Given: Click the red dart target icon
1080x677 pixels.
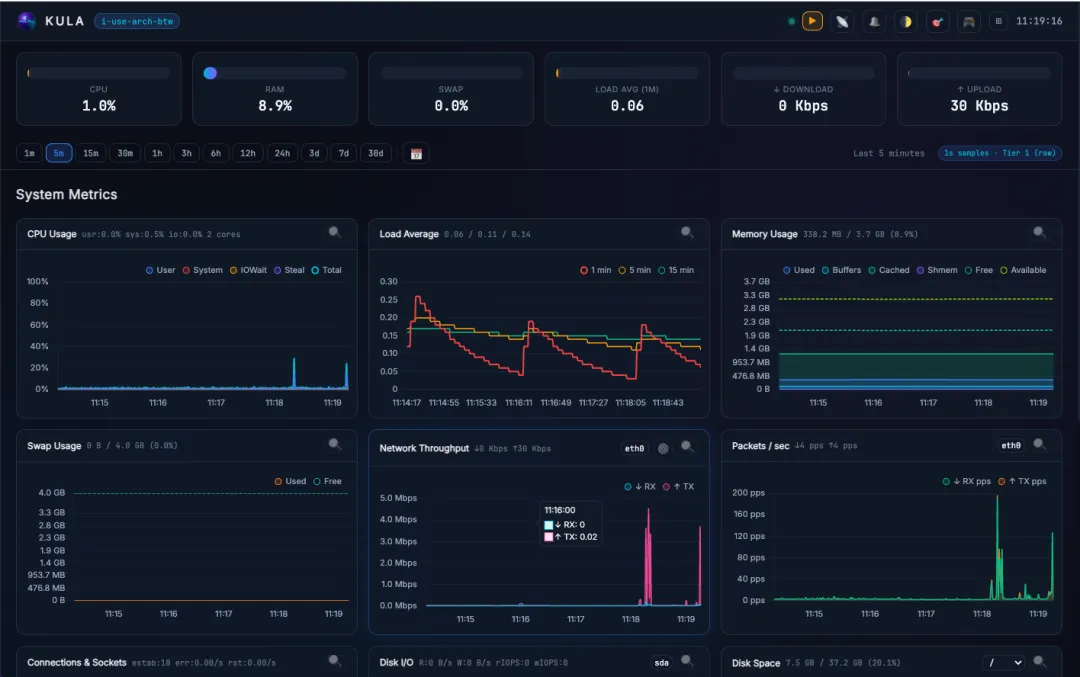Looking at the screenshot, I should 937,21.
